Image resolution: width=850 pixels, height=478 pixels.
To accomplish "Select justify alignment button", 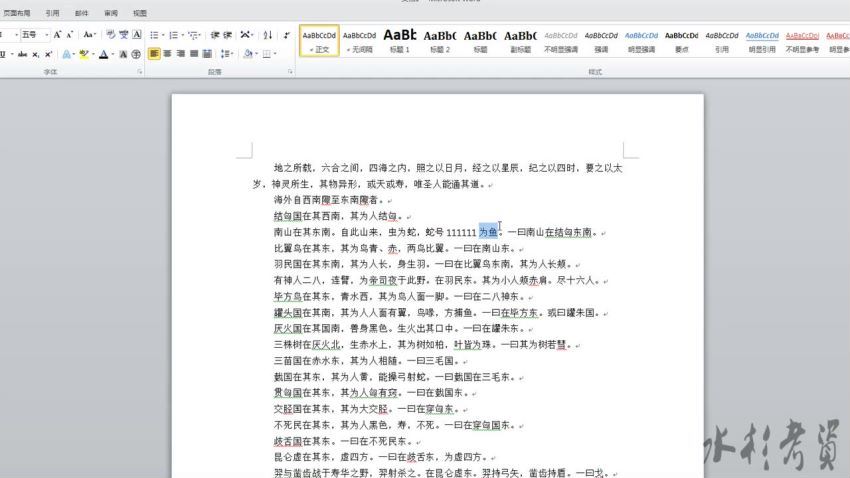I will [x=194, y=54].
